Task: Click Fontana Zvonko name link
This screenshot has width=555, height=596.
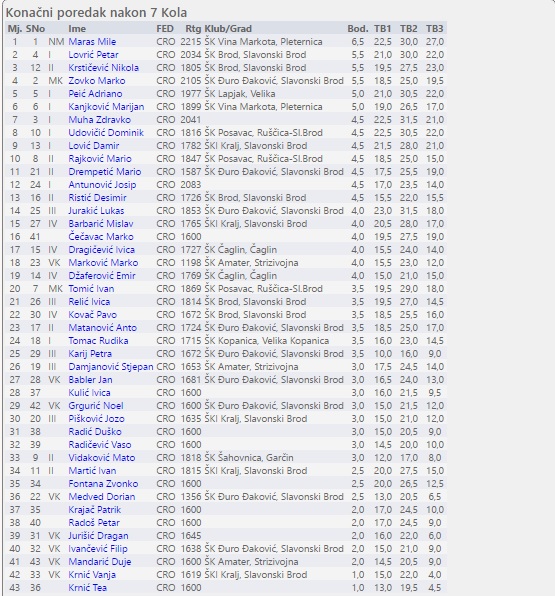Action: pyautogui.click(x=103, y=484)
